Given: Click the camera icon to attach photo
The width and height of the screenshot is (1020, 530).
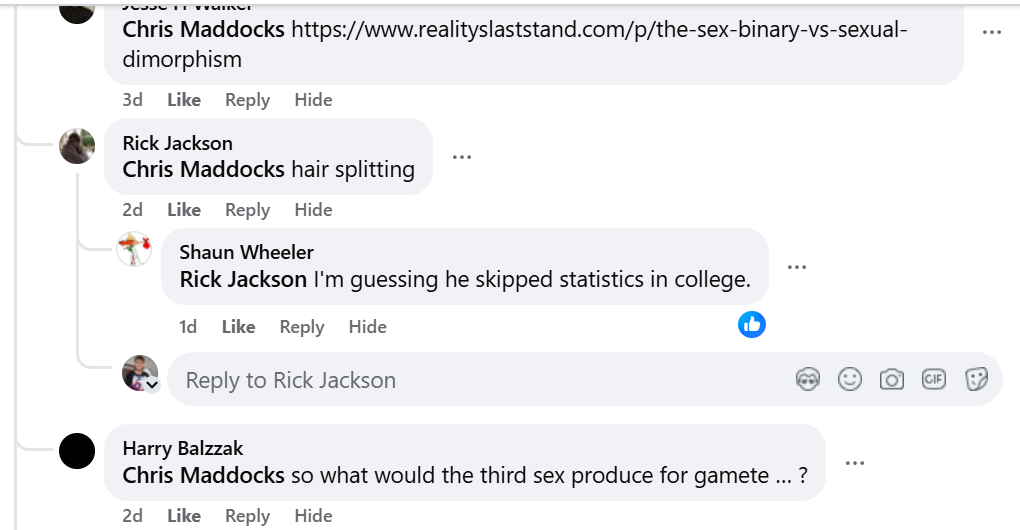Looking at the screenshot, I should [892, 379].
